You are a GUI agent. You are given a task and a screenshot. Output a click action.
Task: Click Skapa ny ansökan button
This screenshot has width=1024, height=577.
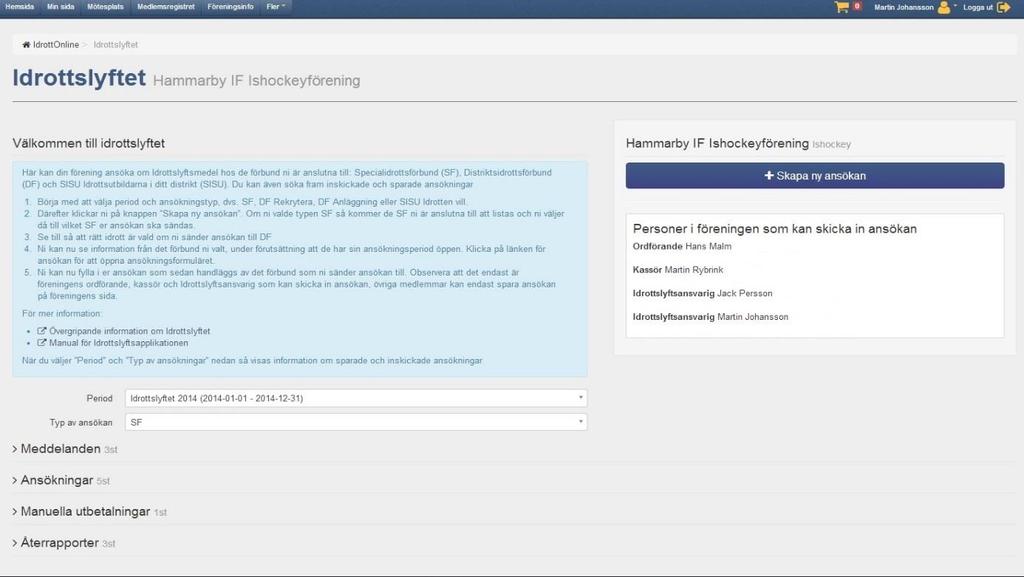815,176
